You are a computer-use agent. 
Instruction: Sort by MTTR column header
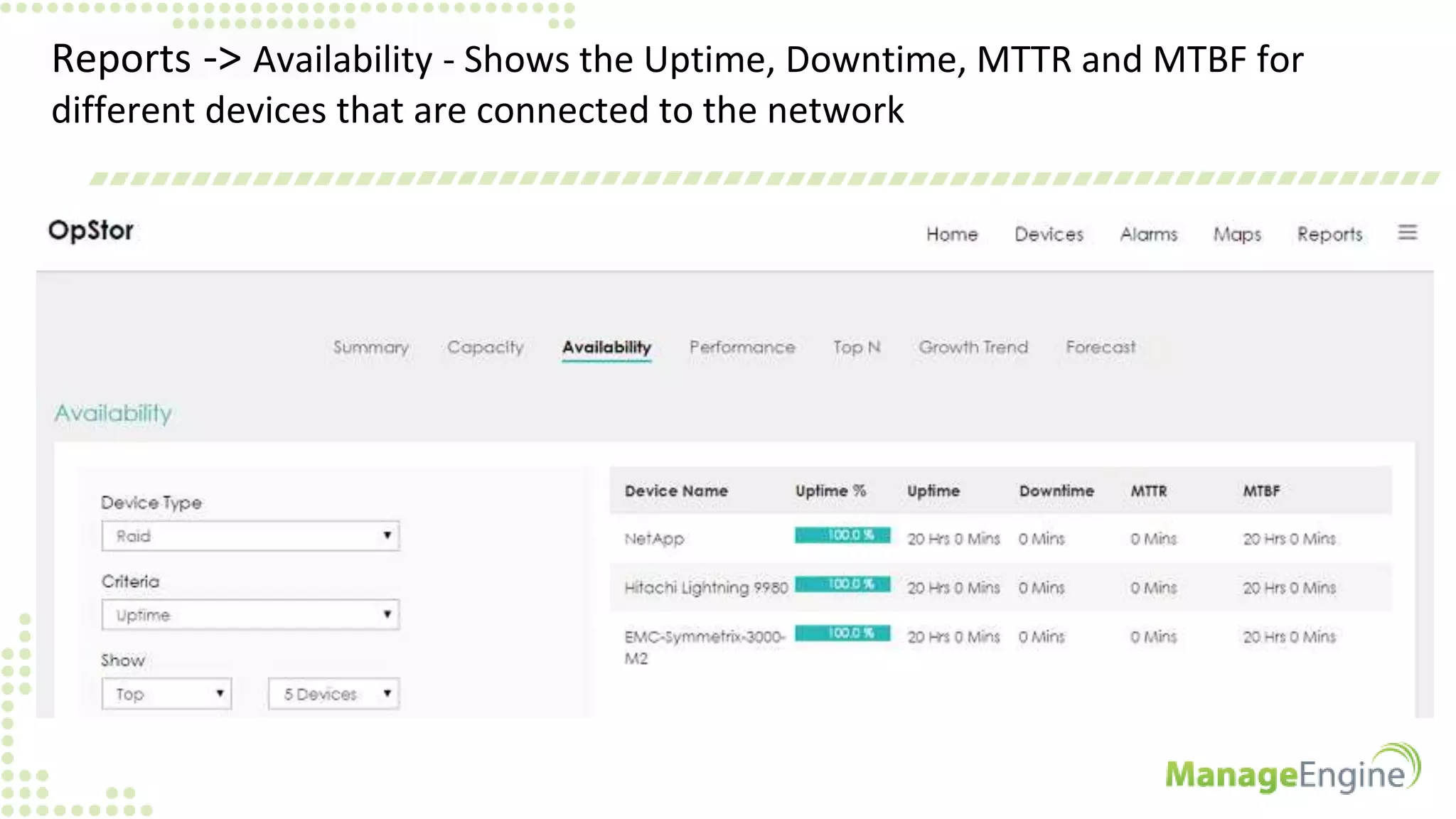[x=1149, y=491]
